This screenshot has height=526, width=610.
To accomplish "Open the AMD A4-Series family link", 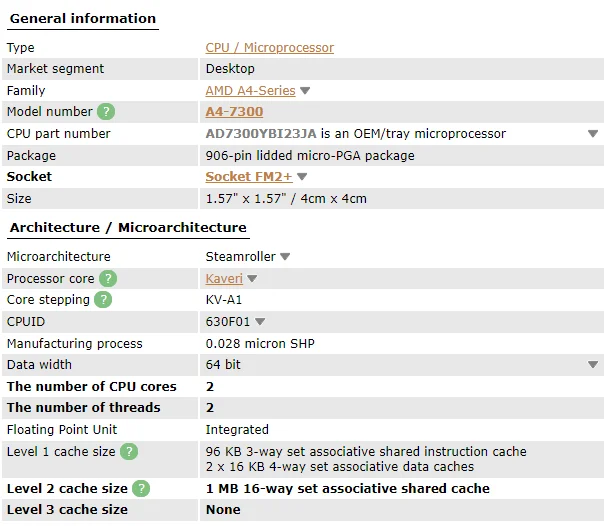I will [250, 90].
